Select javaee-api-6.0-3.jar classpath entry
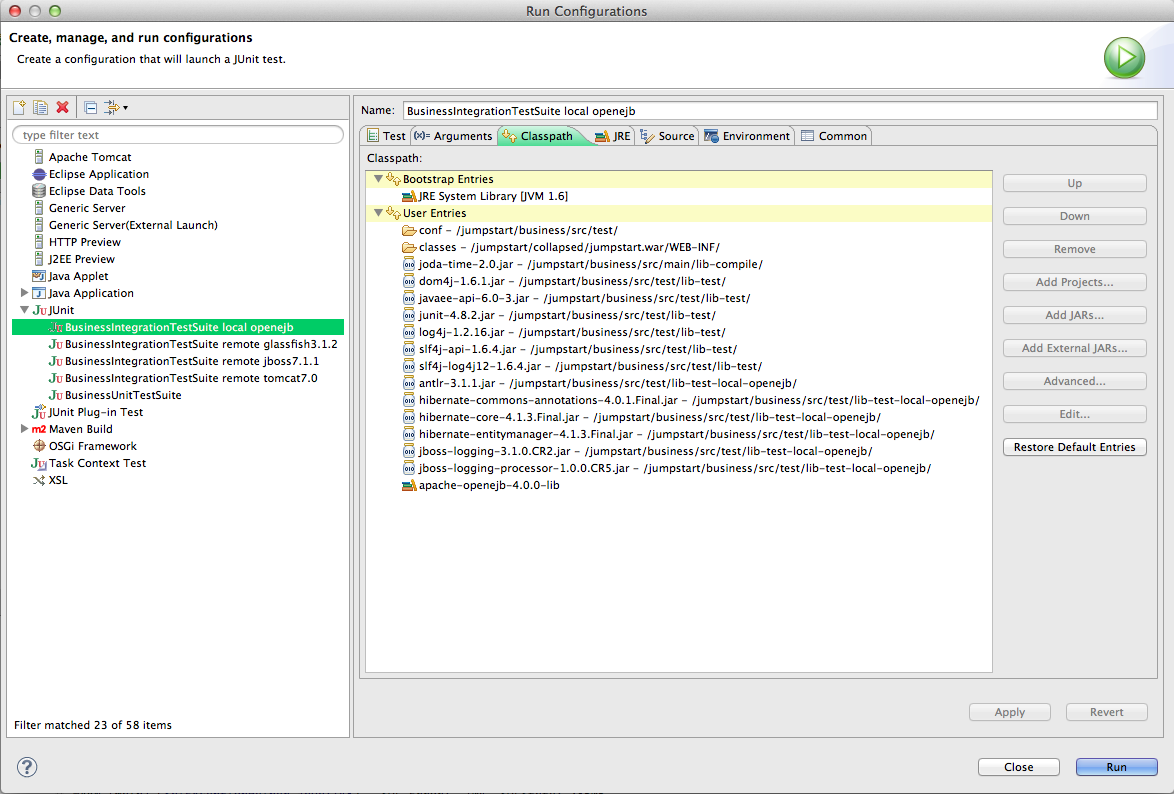Image resolution: width=1174 pixels, height=794 pixels. pyautogui.click(x=577, y=298)
